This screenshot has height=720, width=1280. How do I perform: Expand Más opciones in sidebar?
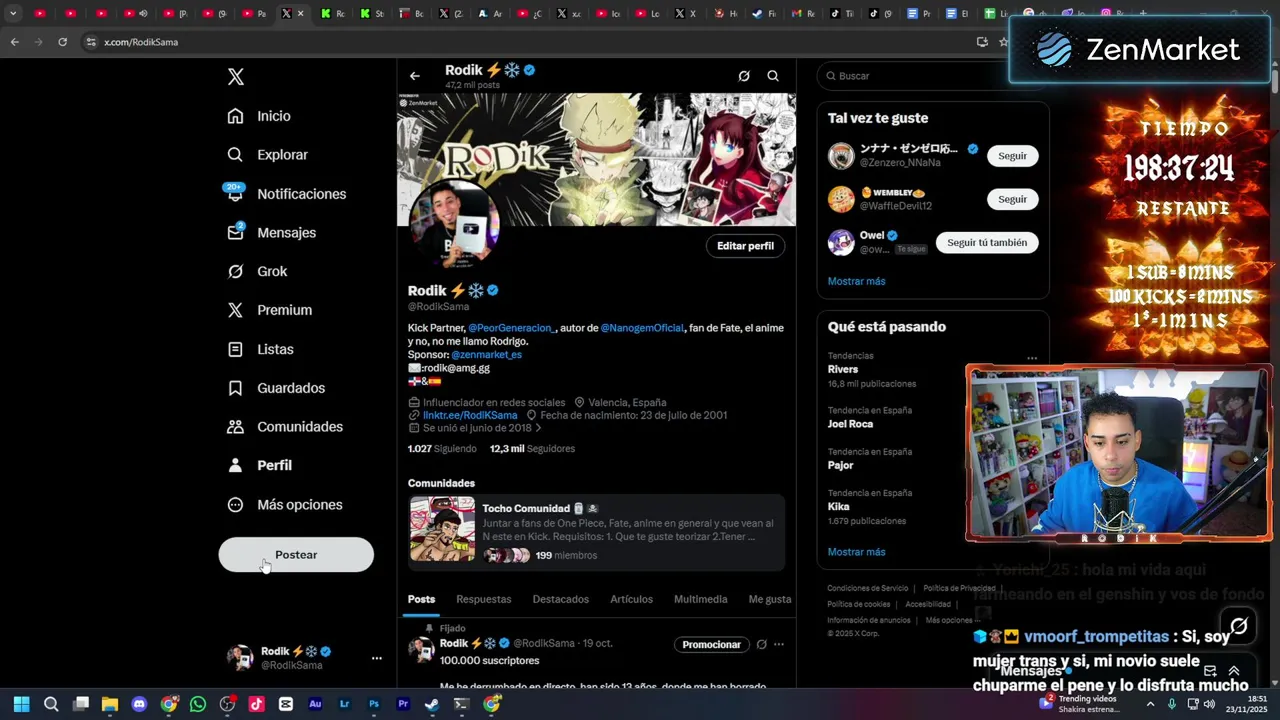coord(285,505)
